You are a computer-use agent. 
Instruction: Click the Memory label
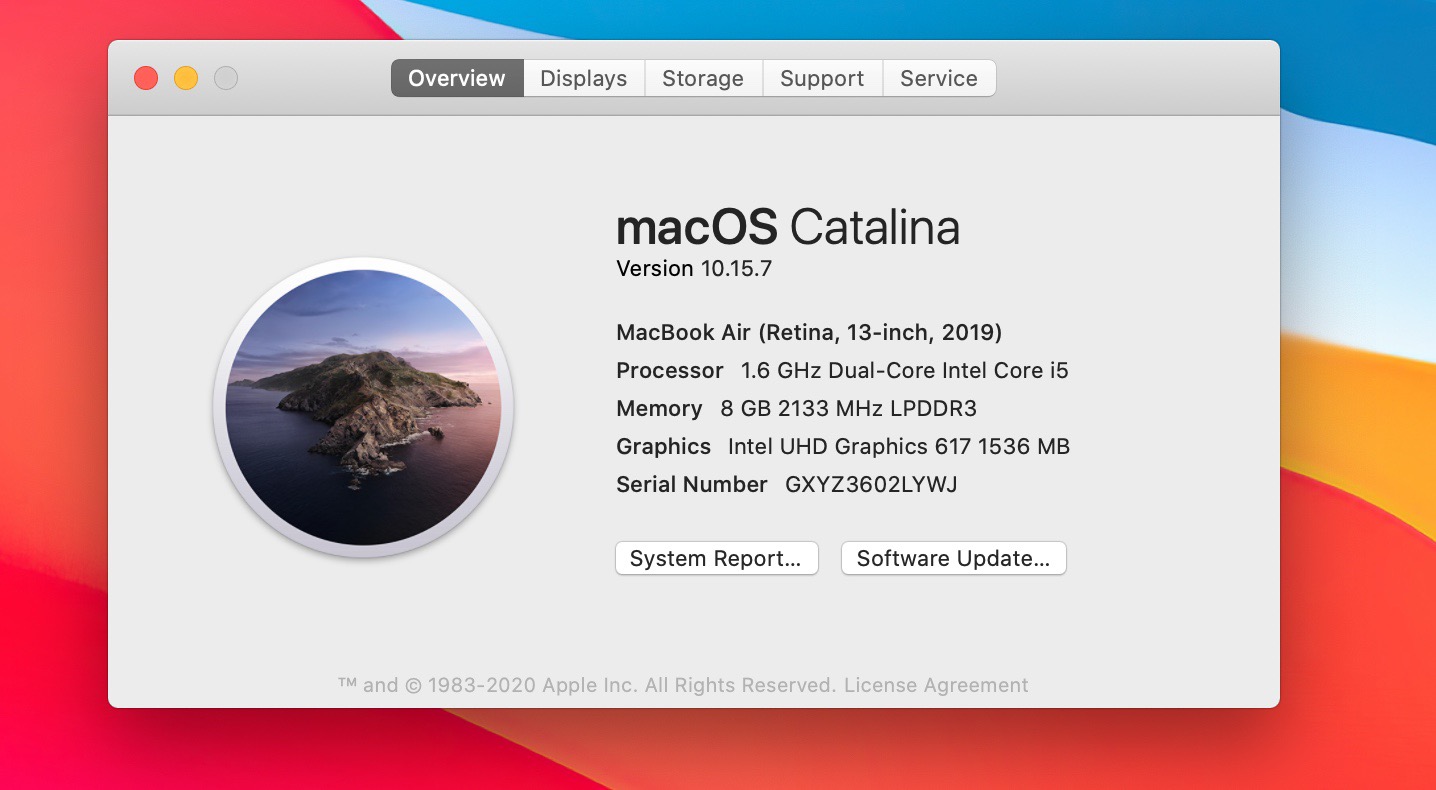click(659, 408)
